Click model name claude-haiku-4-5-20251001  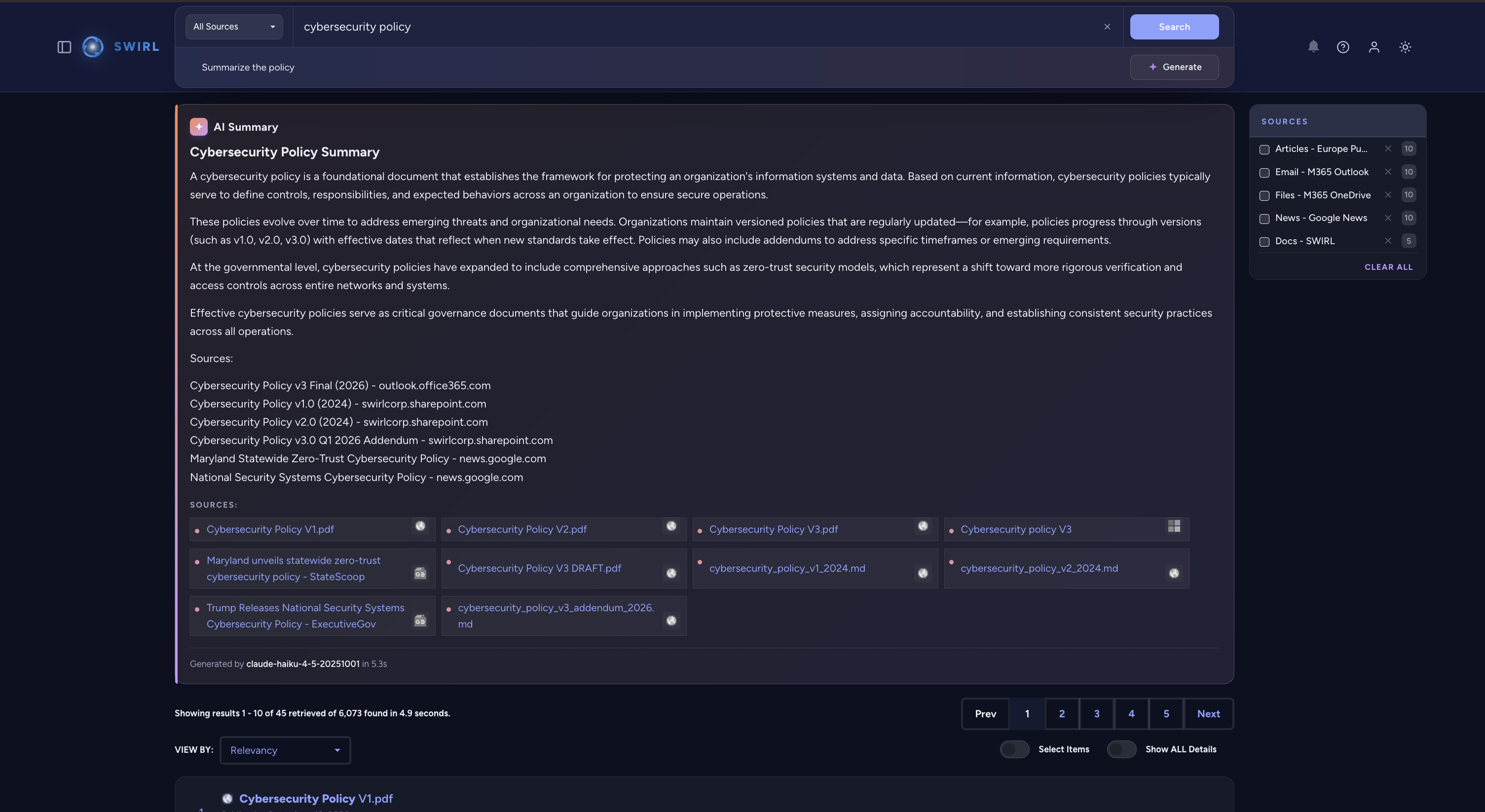click(x=302, y=664)
